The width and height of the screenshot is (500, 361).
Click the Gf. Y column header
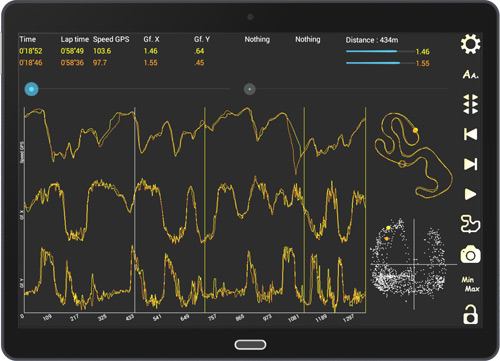tap(202, 39)
